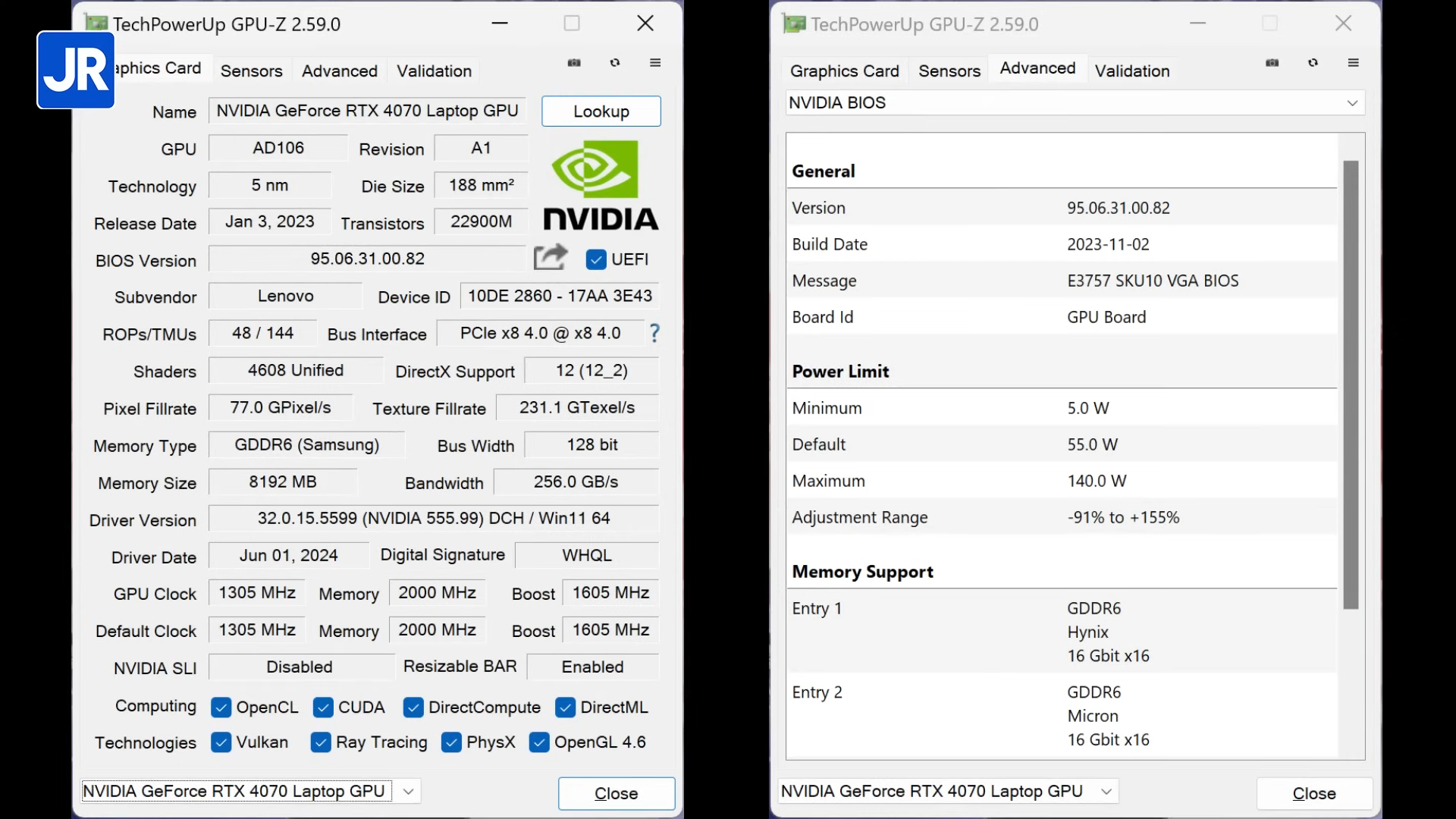This screenshot has width=1456, height=819.
Task: Toggle the Vulkan checkbox
Action: tap(221, 742)
